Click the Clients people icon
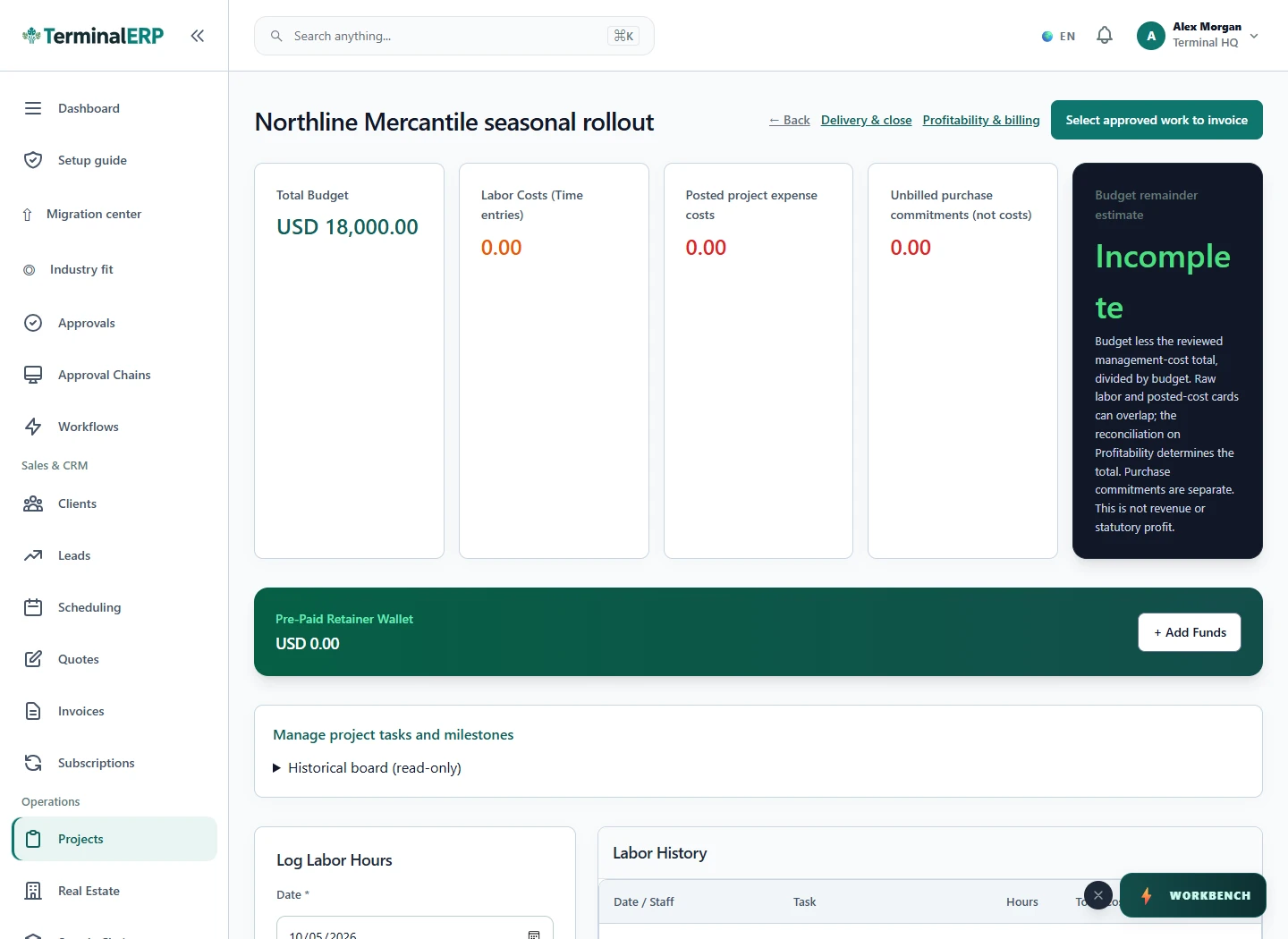 [x=33, y=503]
